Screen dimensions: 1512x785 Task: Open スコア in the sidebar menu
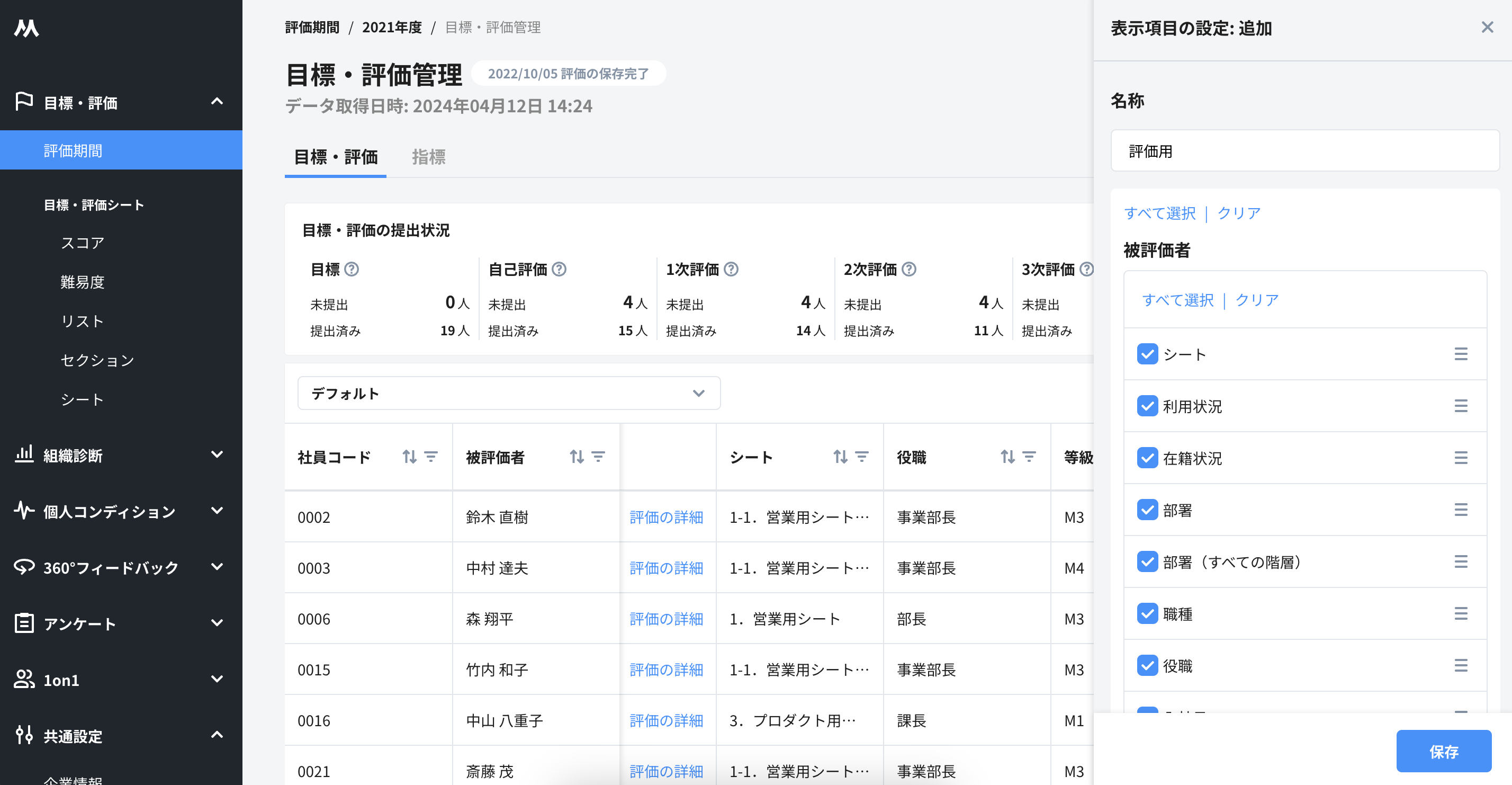[x=82, y=243]
